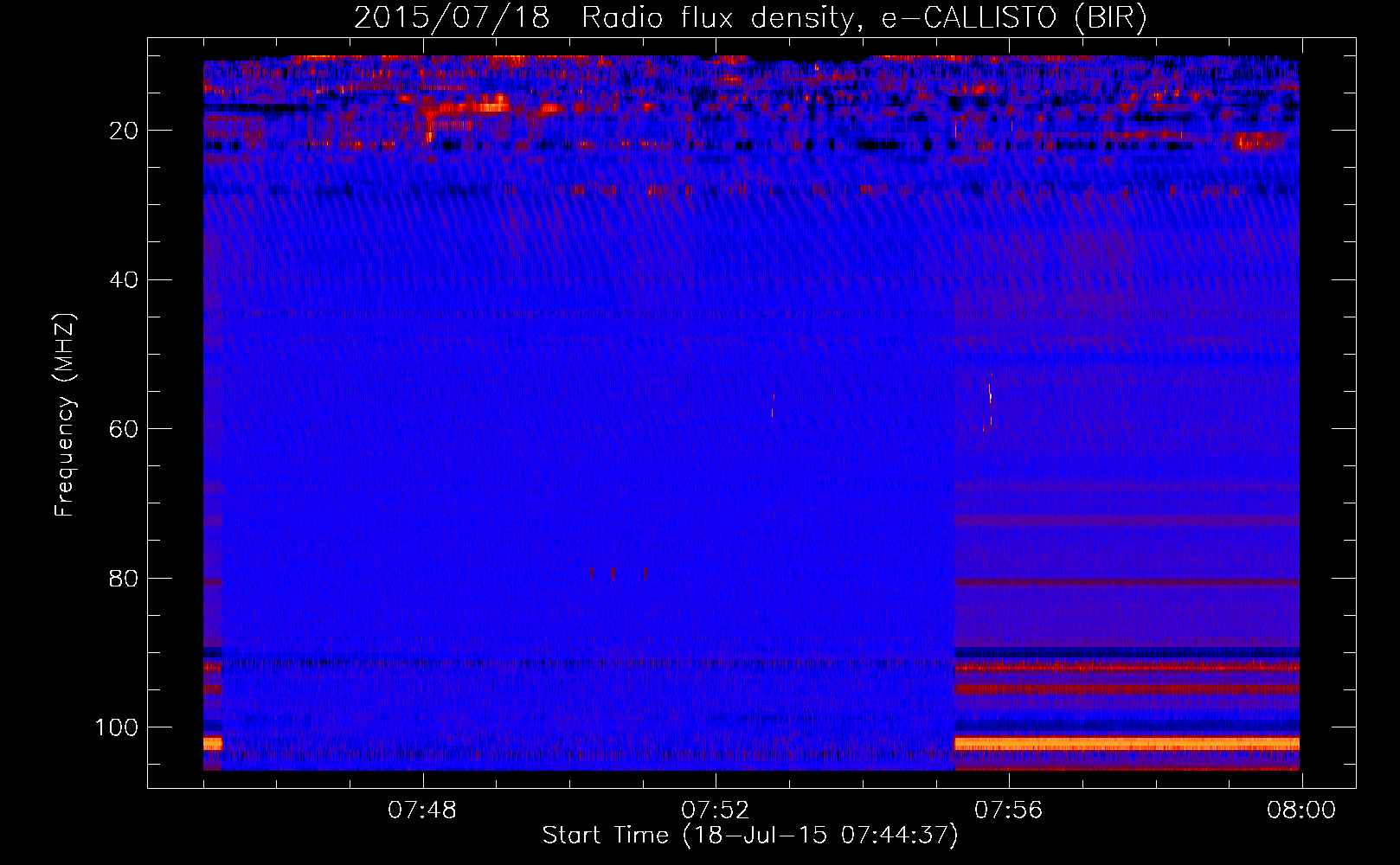Image resolution: width=1400 pixels, height=865 pixels.
Task: Click the plot title "2015/07/18 Radio flux density, e-CALLISTO (BIR)"
Action: click(x=750, y=17)
